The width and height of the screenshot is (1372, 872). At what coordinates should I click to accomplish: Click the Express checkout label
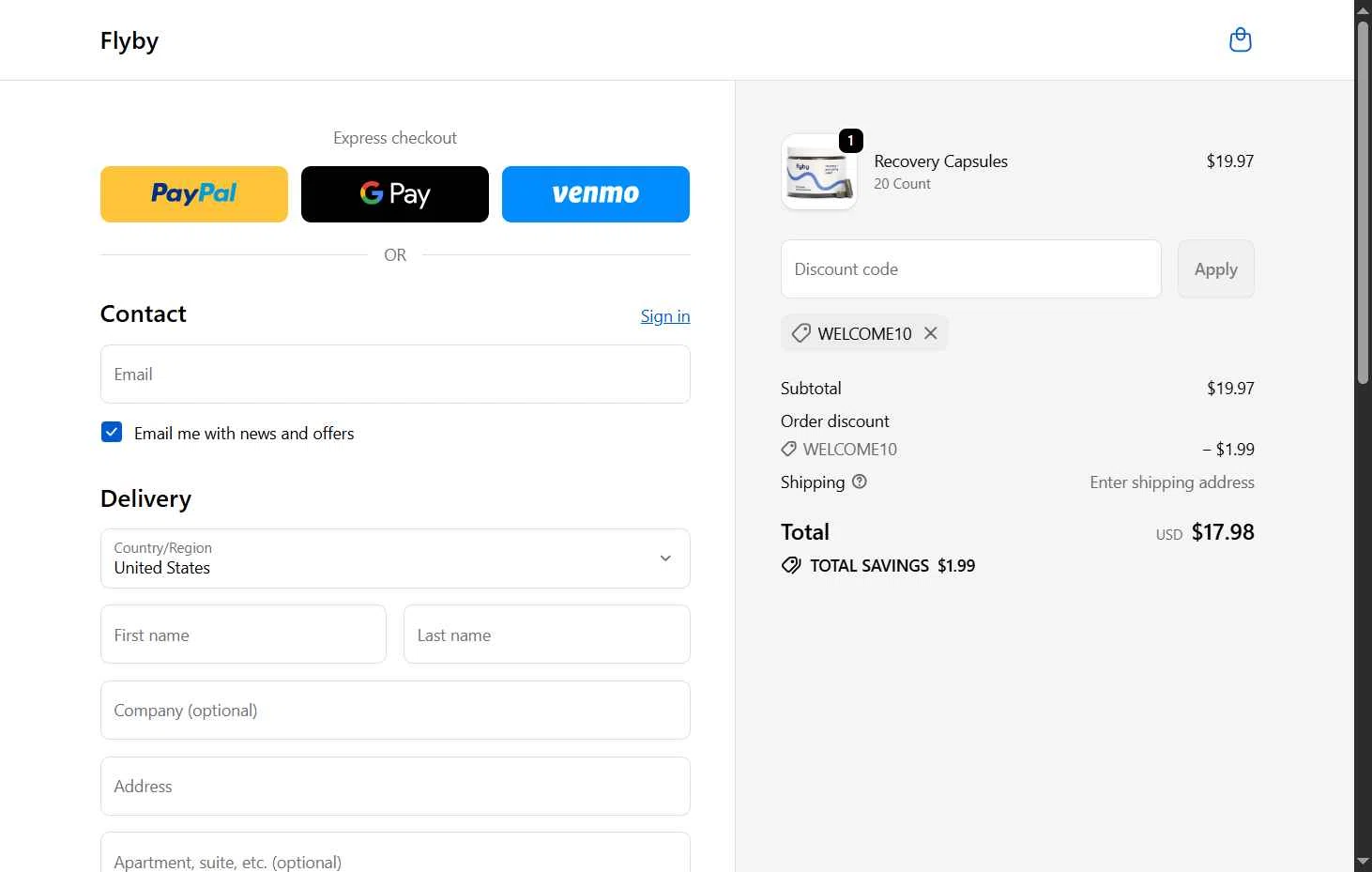pyautogui.click(x=395, y=138)
